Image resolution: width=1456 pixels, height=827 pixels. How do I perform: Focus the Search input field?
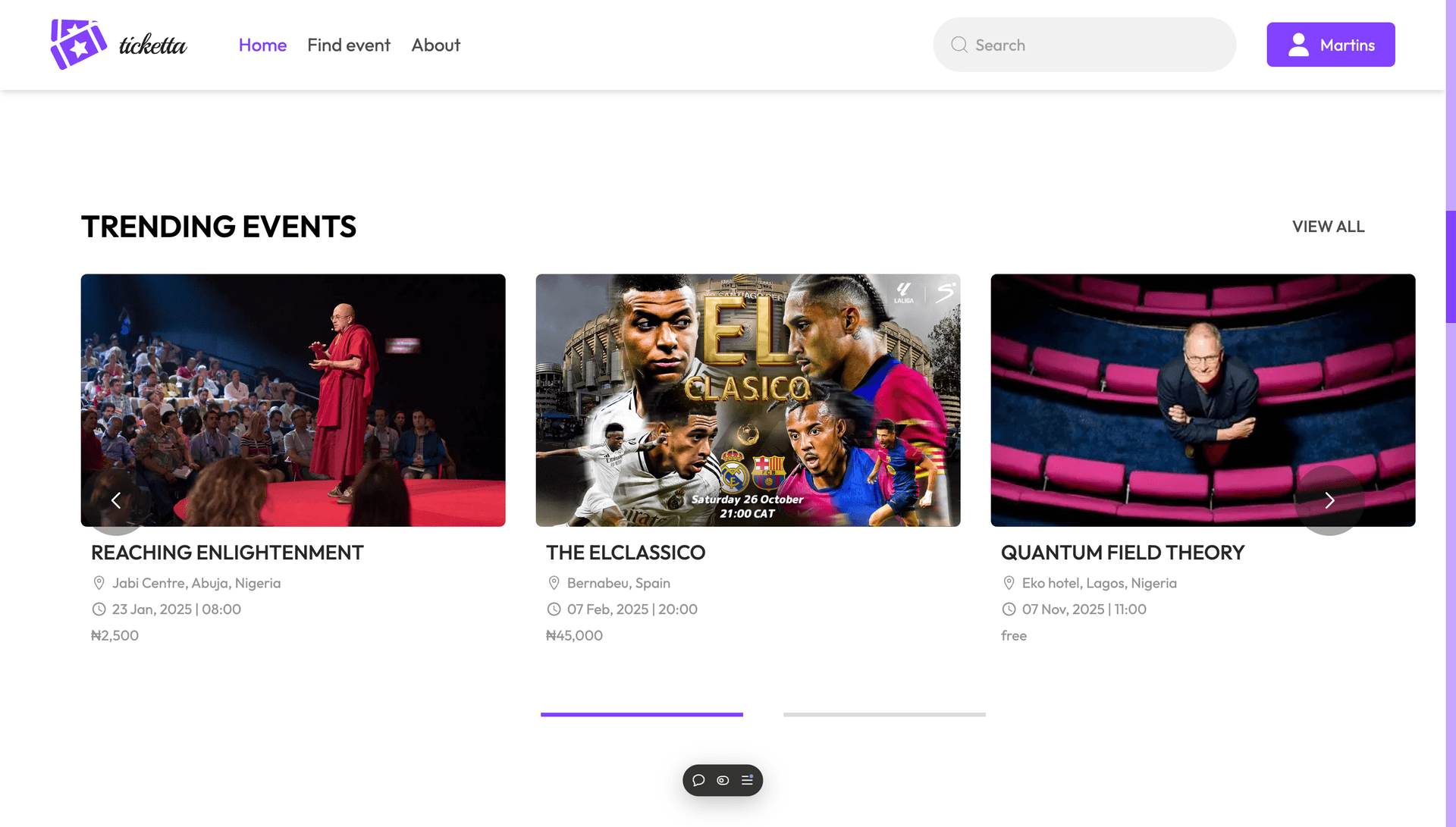[x=1084, y=45]
